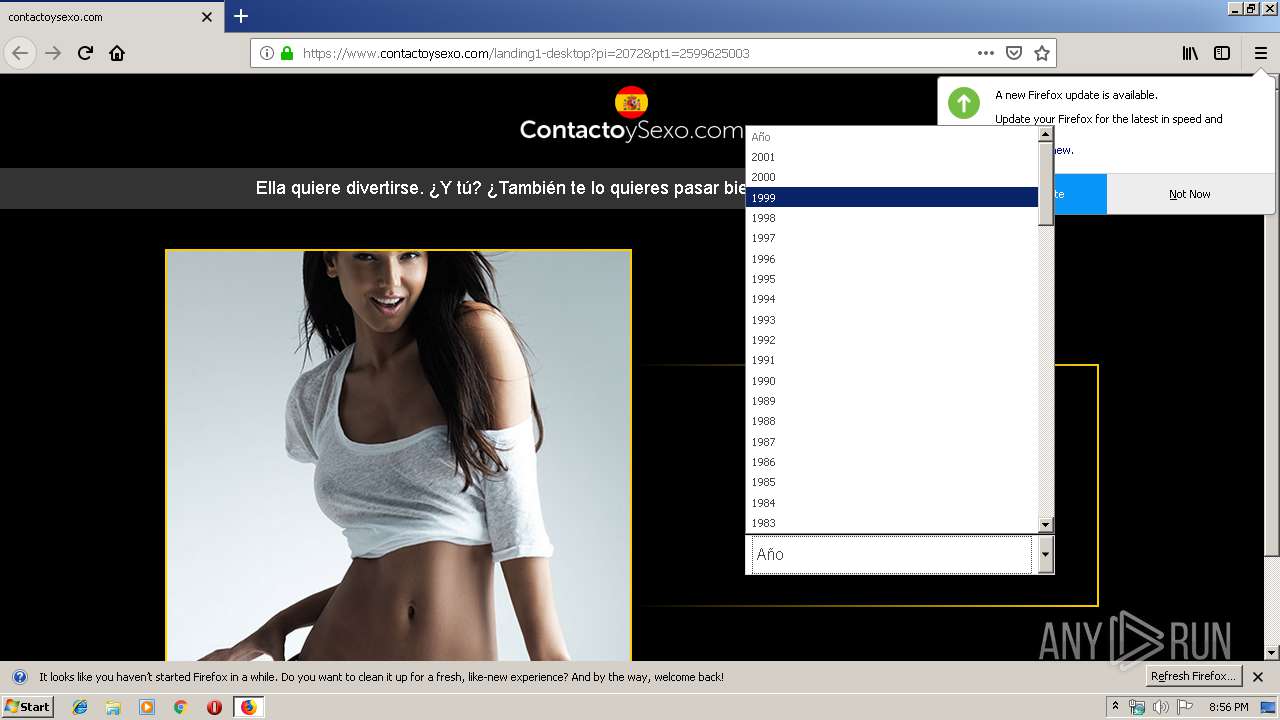The width and height of the screenshot is (1280, 720).
Task: Click the woman's photo thumbnail
Action: 398,455
